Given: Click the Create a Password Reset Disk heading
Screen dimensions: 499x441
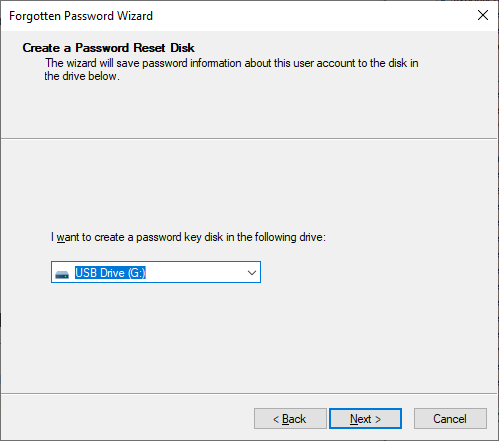Looking at the screenshot, I should pos(108,48).
